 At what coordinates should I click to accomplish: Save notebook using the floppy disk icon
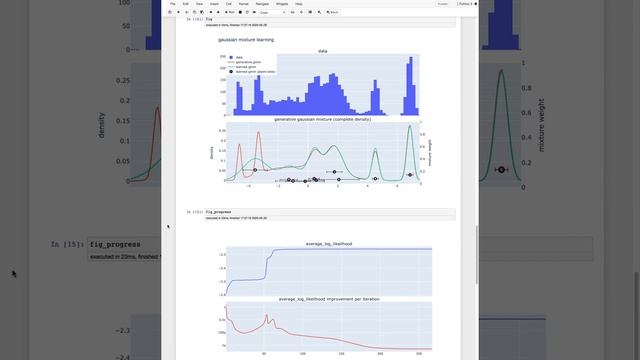pyautogui.click(x=170, y=12)
